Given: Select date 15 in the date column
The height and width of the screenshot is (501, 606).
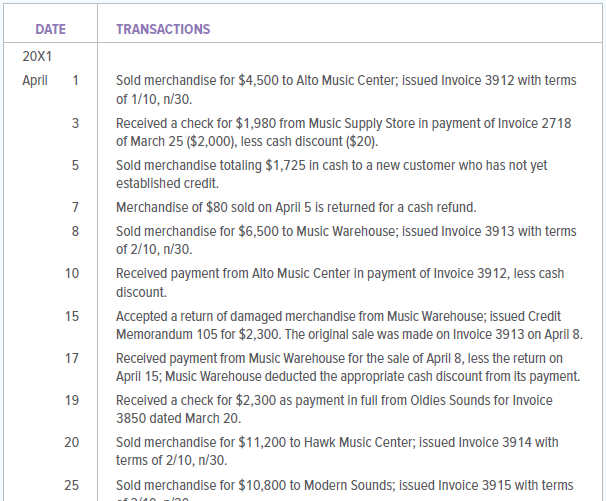Looking at the screenshot, I should pyautogui.click(x=72, y=316).
